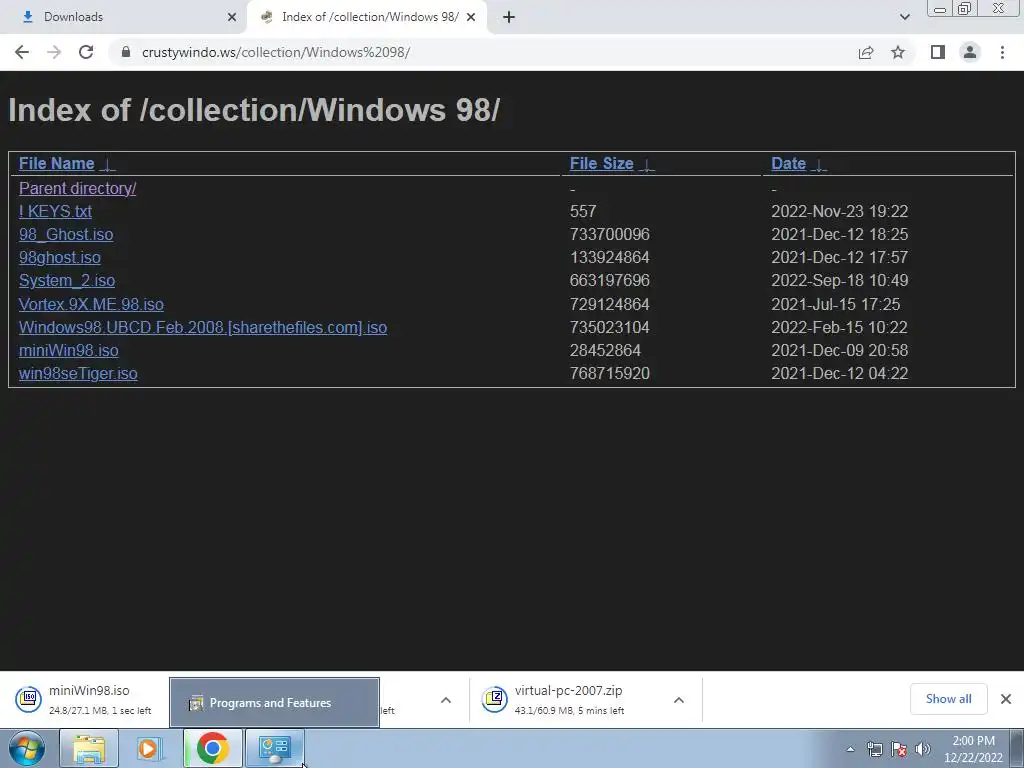Screen dimensions: 1024x768
Task: Sort by Date column header
Action: click(788, 163)
